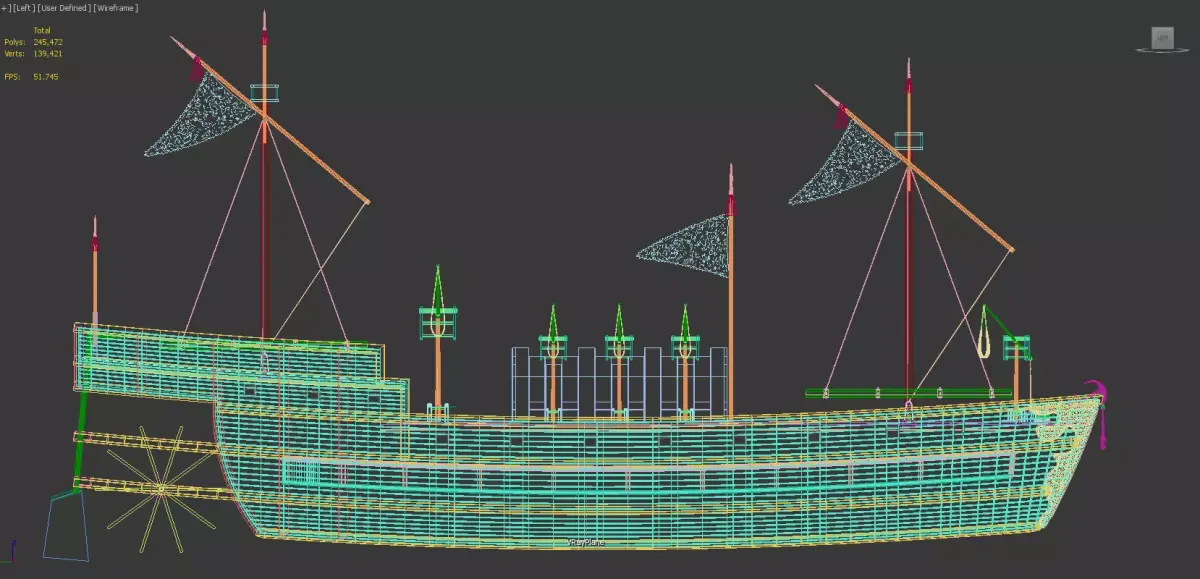
Task: Open the [Wireframe] shading mode menu
Action: pyautogui.click(x=116, y=8)
